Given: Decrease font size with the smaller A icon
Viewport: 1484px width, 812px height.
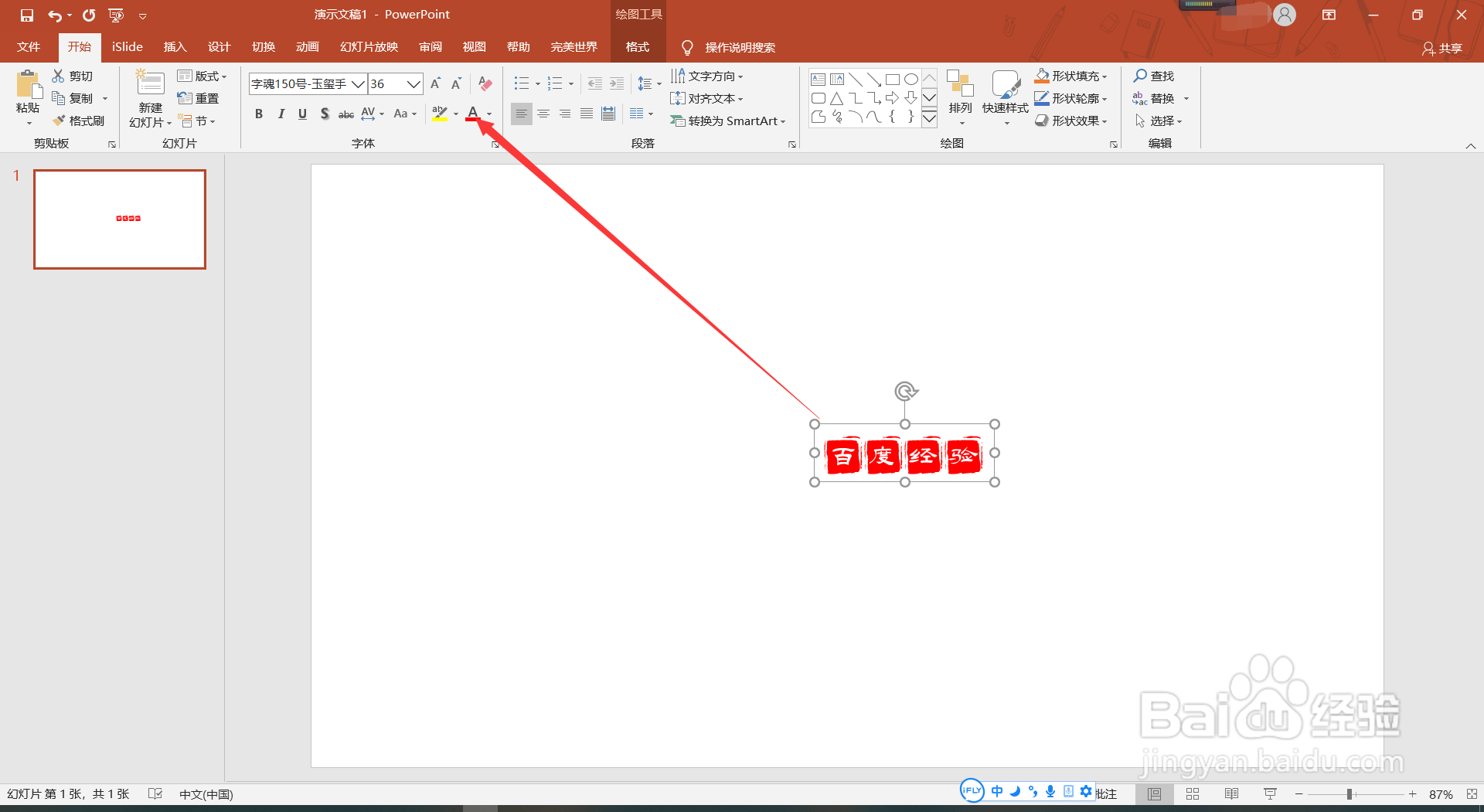Looking at the screenshot, I should (456, 83).
